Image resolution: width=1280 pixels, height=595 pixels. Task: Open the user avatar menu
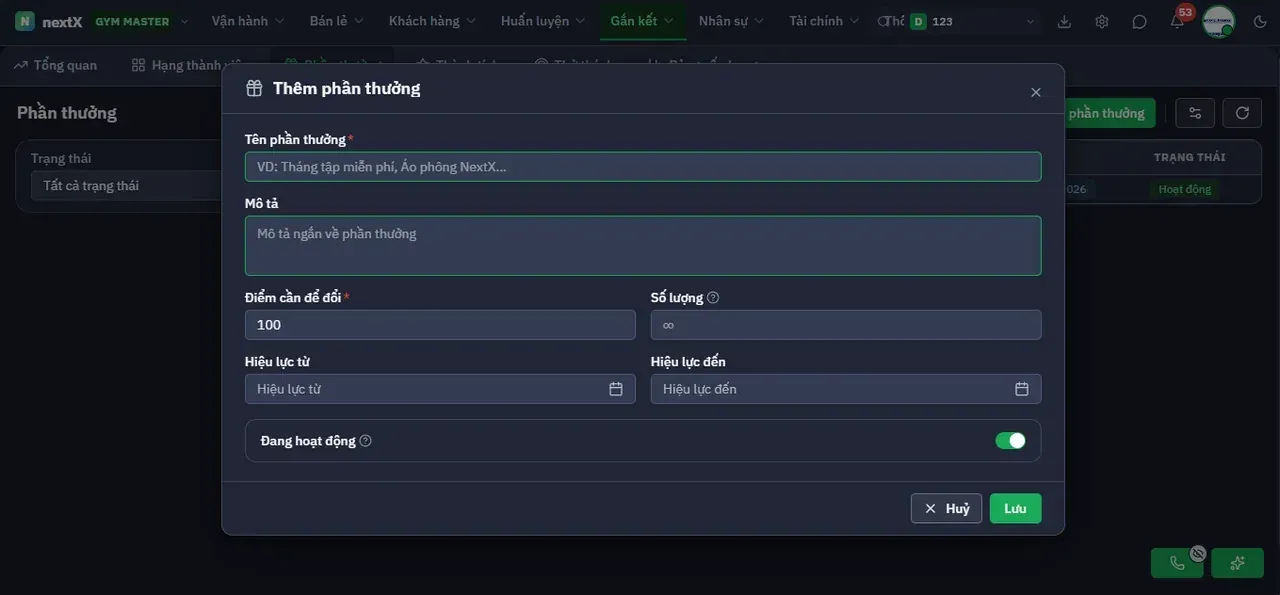click(x=1218, y=21)
